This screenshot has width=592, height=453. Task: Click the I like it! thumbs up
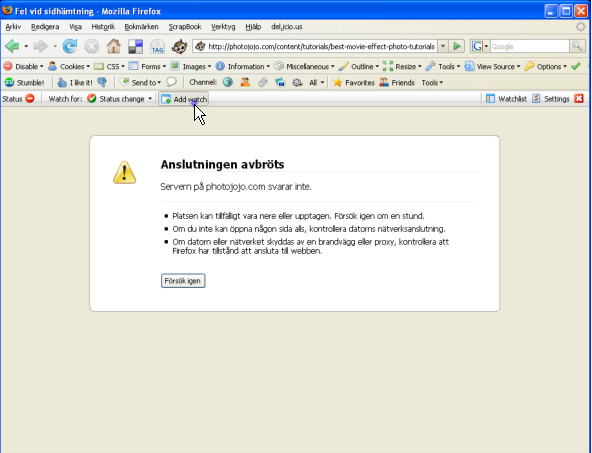pyautogui.click(x=75, y=82)
